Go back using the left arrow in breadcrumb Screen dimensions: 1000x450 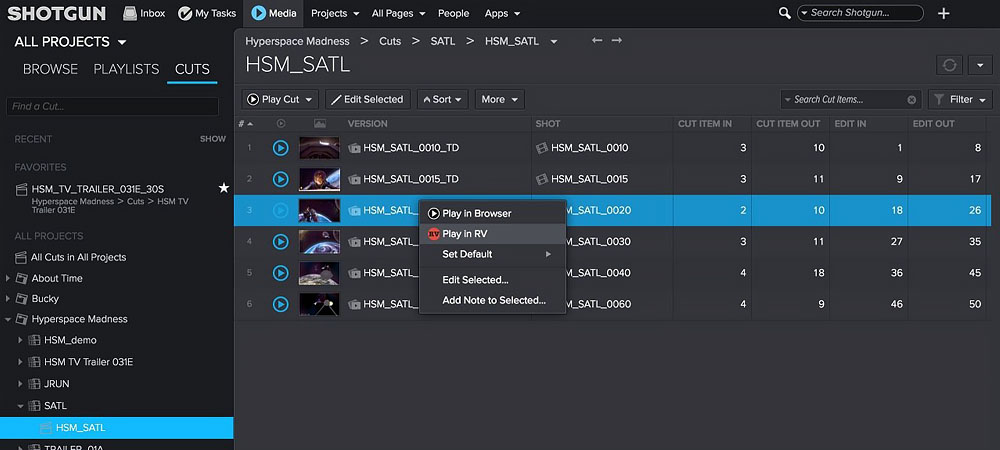pos(597,41)
